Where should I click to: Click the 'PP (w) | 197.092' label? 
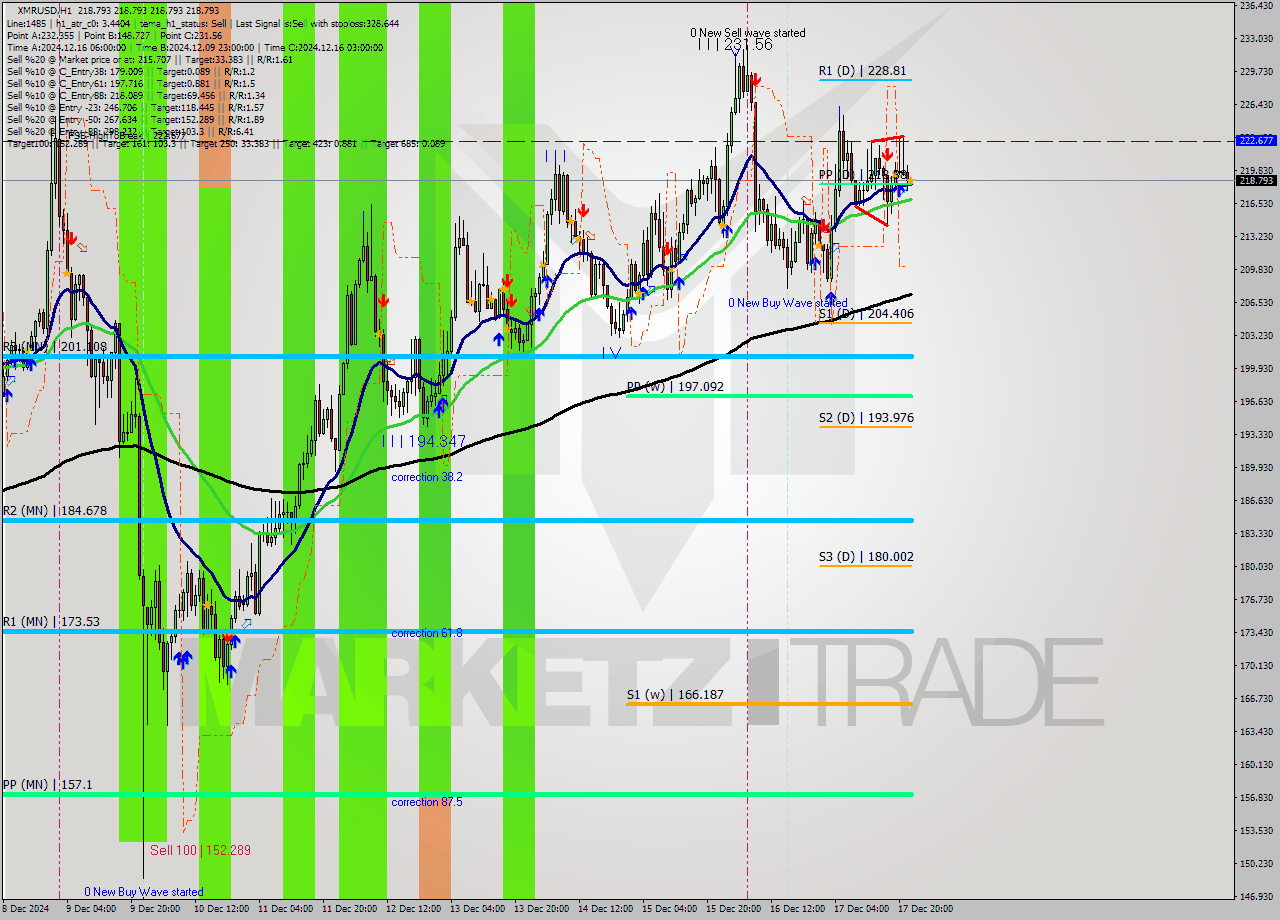[675, 387]
